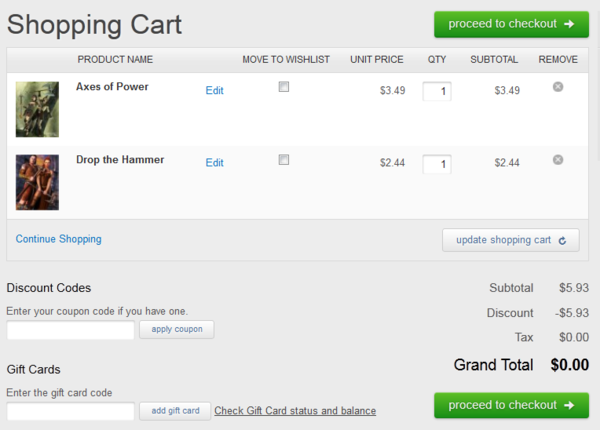Image resolution: width=600 pixels, height=430 pixels.
Task: Edit the Drop the Hammer item
Action: pos(214,163)
